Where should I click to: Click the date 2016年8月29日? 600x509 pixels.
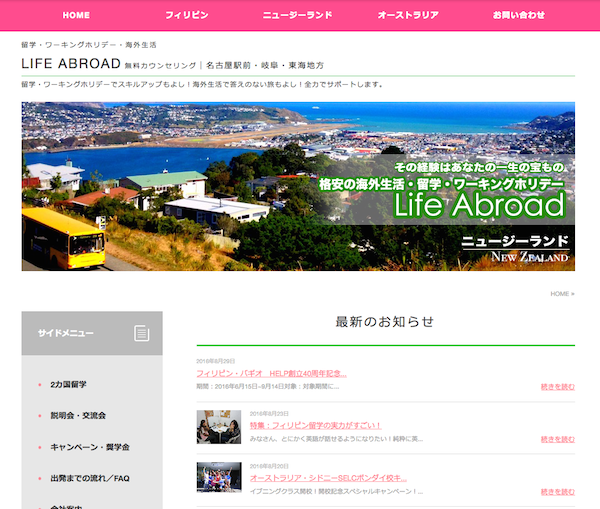[215, 361]
